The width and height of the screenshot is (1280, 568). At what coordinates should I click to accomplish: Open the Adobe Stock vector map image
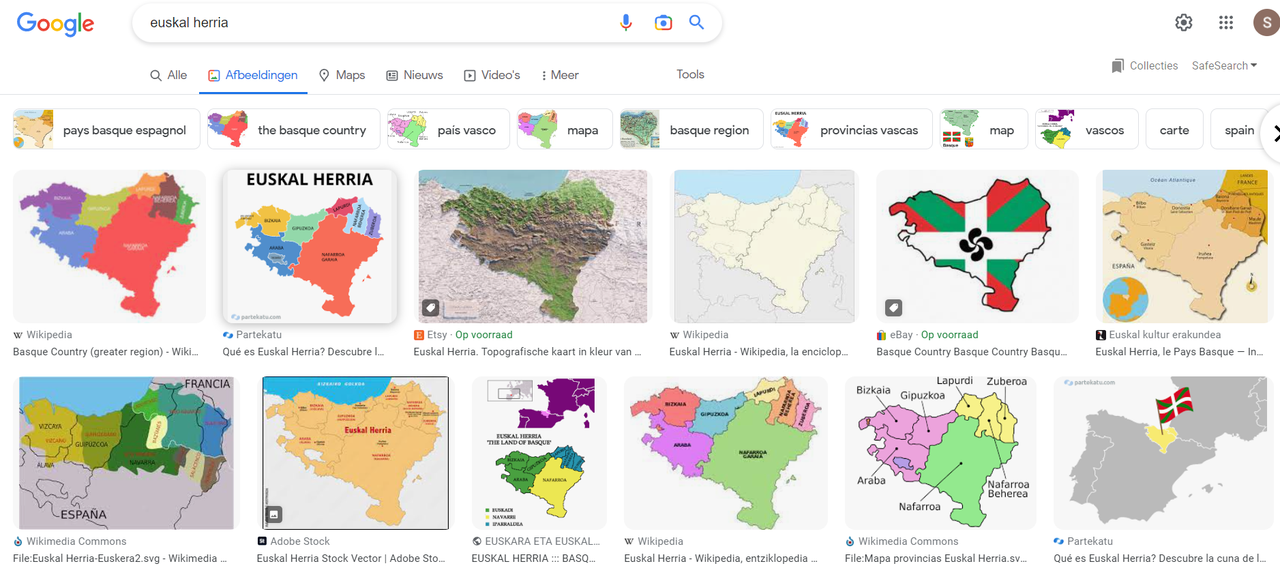click(x=356, y=453)
